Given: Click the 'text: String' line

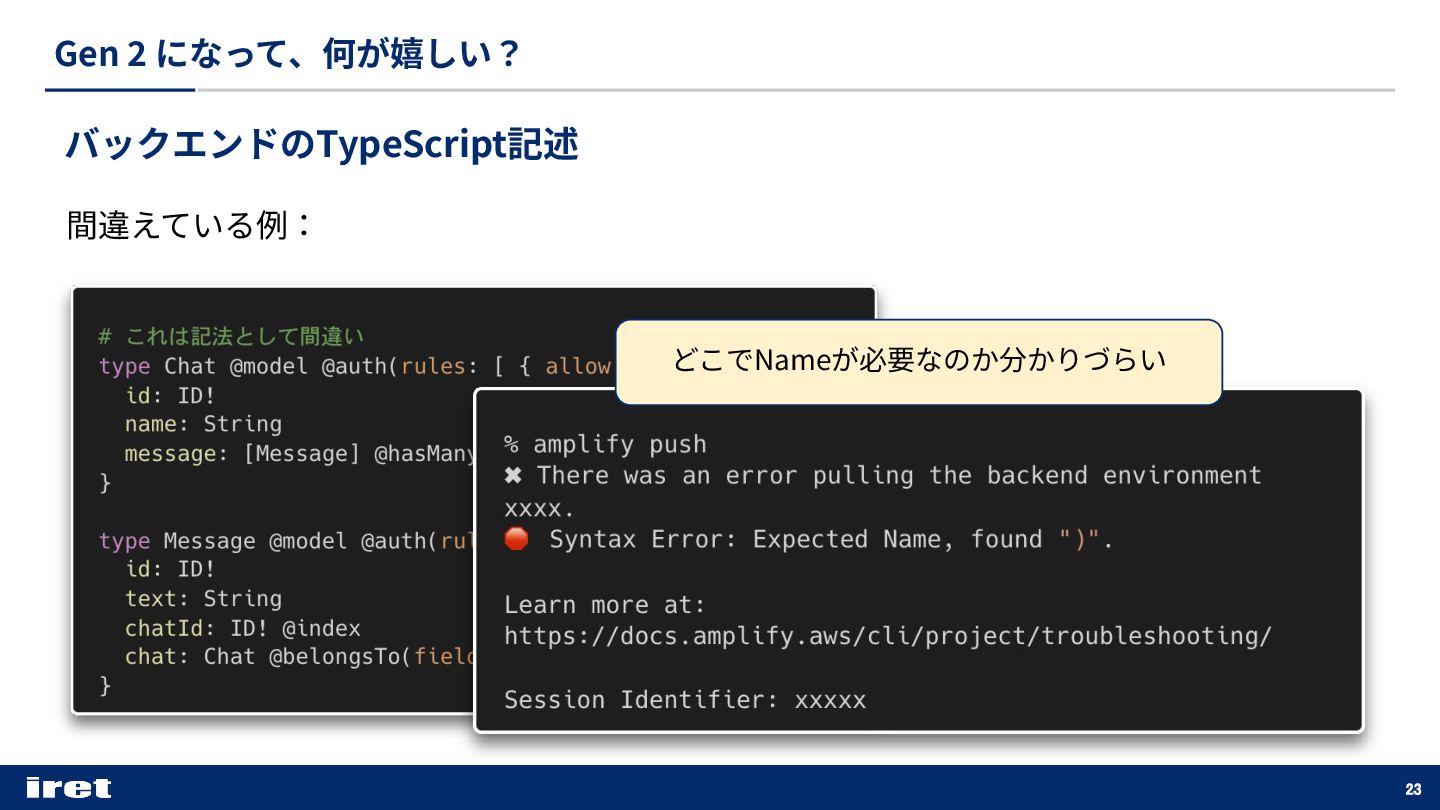Looking at the screenshot, I should pos(203,599).
